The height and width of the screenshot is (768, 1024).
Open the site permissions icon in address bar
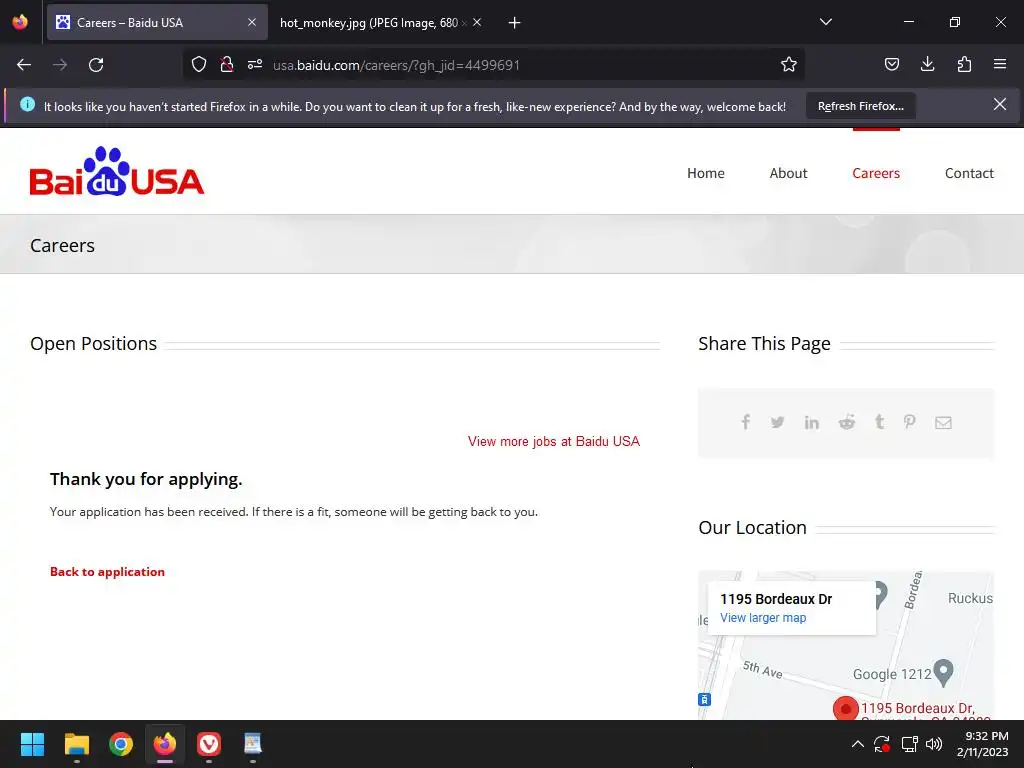255,65
